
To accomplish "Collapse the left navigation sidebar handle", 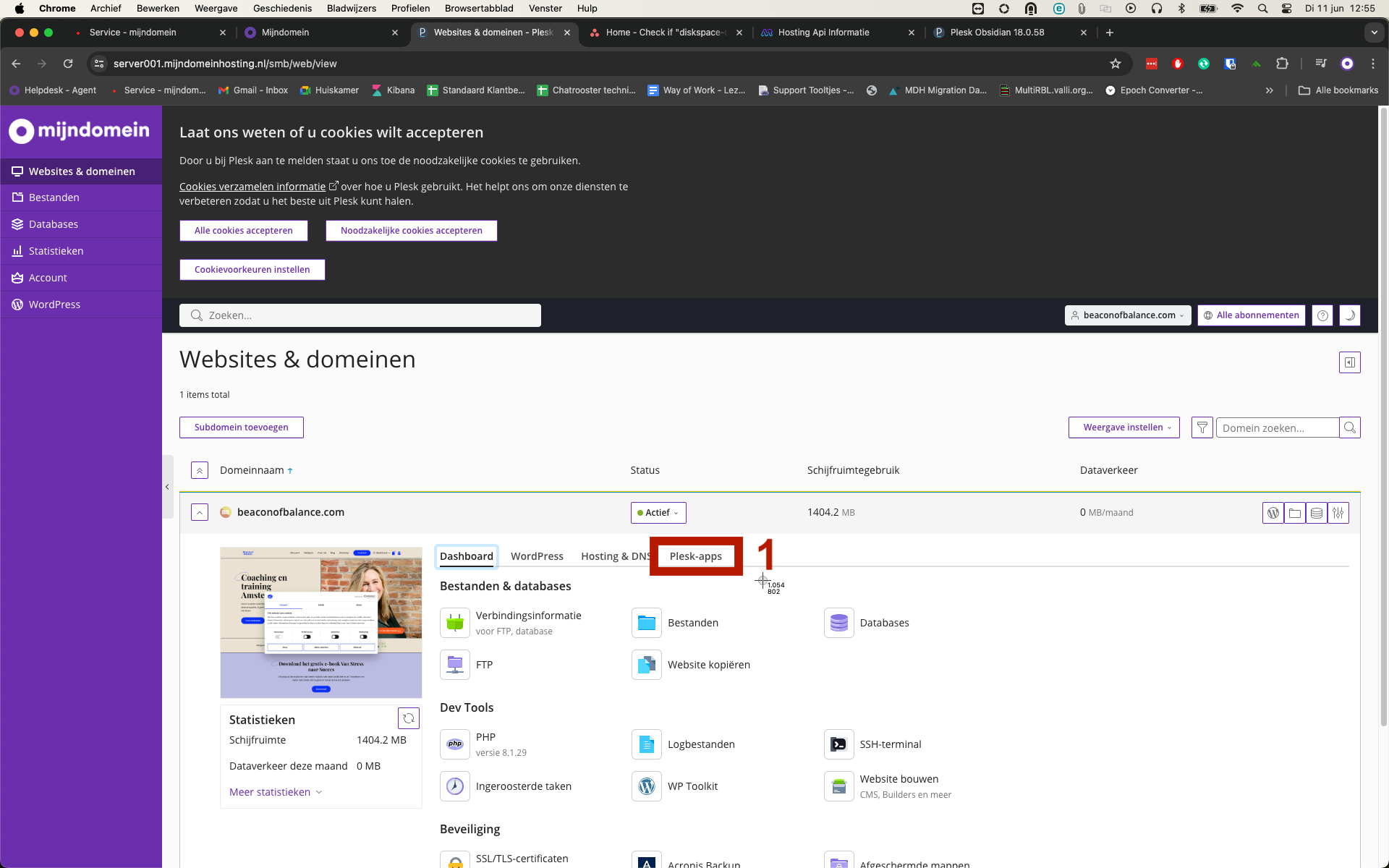I will [167, 487].
